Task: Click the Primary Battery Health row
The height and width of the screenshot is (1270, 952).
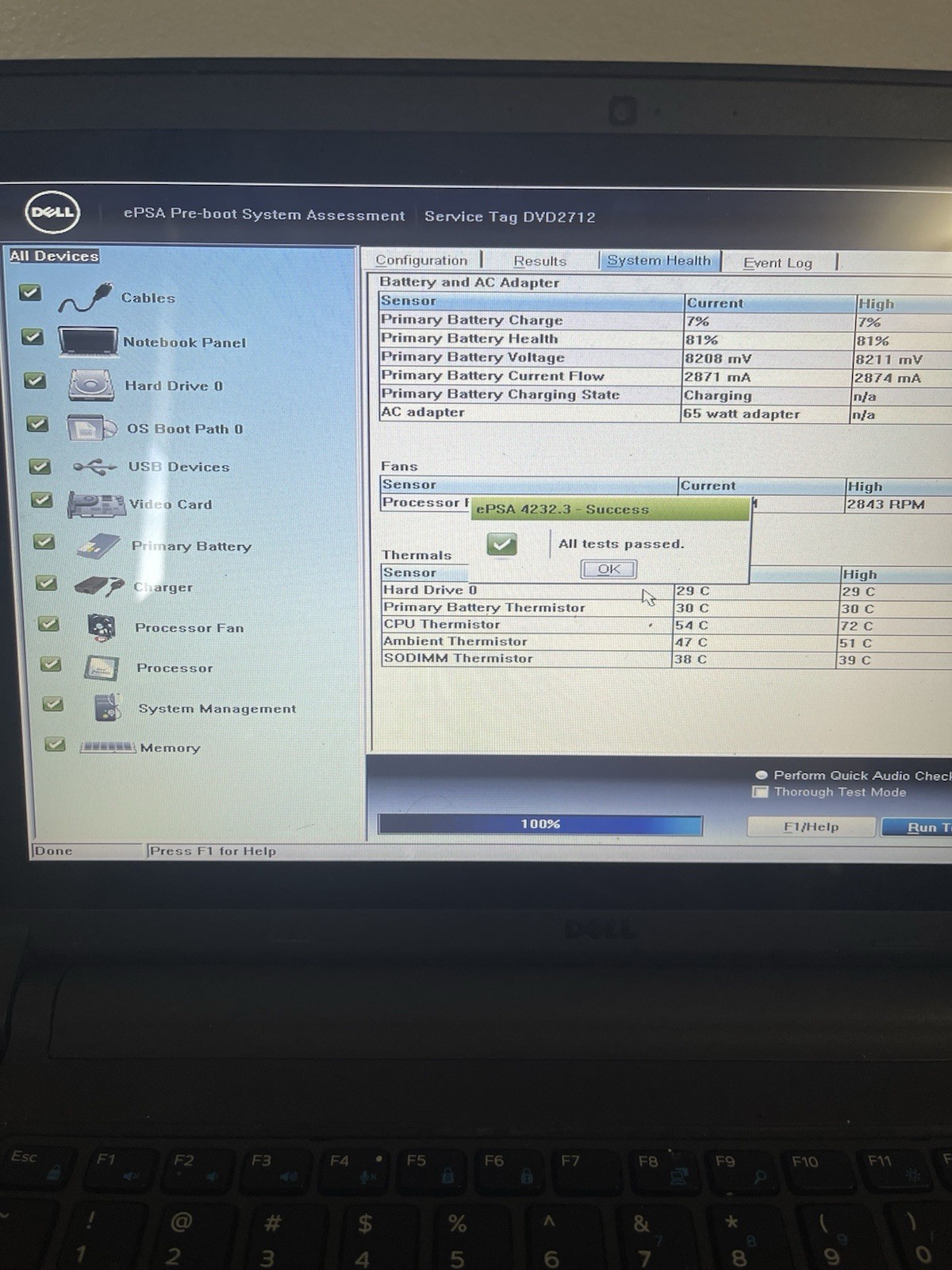Action: click(665, 339)
